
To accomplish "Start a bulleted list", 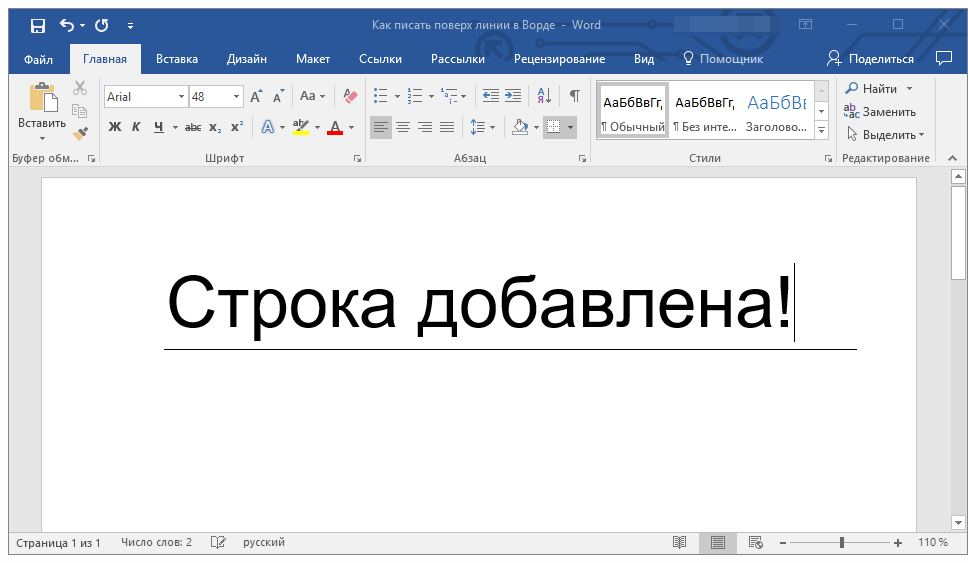I will (x=380, y=96).
